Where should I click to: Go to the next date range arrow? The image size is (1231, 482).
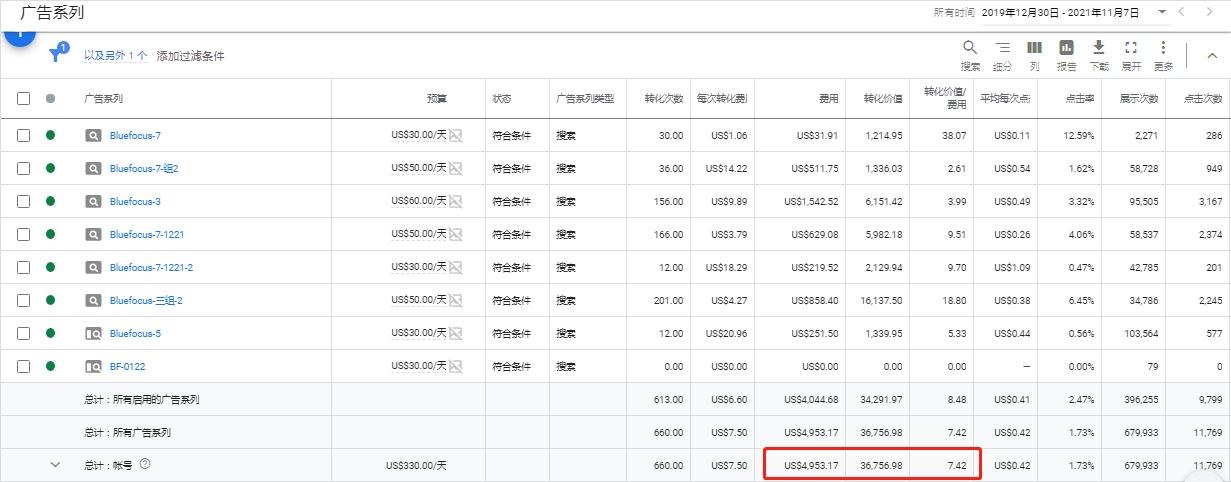pos(1212,12)
